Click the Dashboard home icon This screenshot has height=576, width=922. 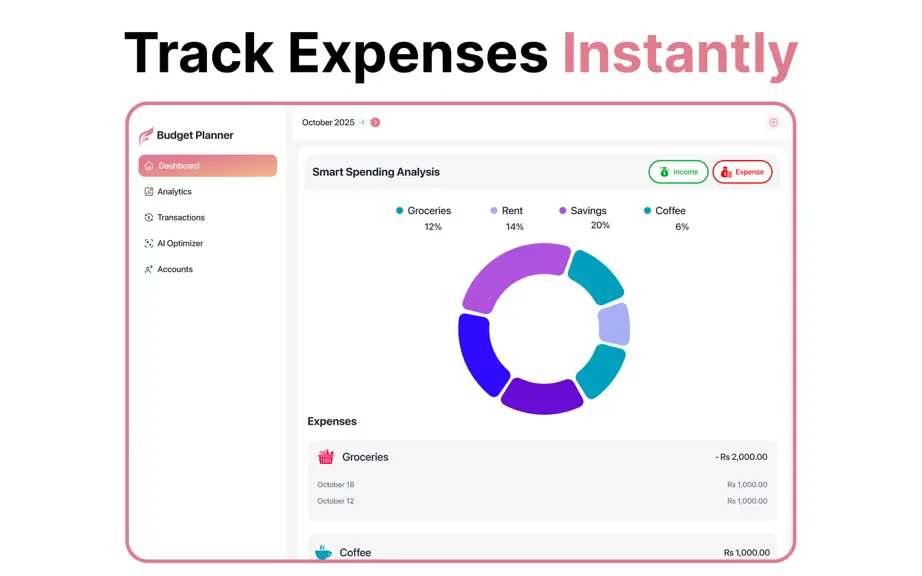[x=149, y=166]
